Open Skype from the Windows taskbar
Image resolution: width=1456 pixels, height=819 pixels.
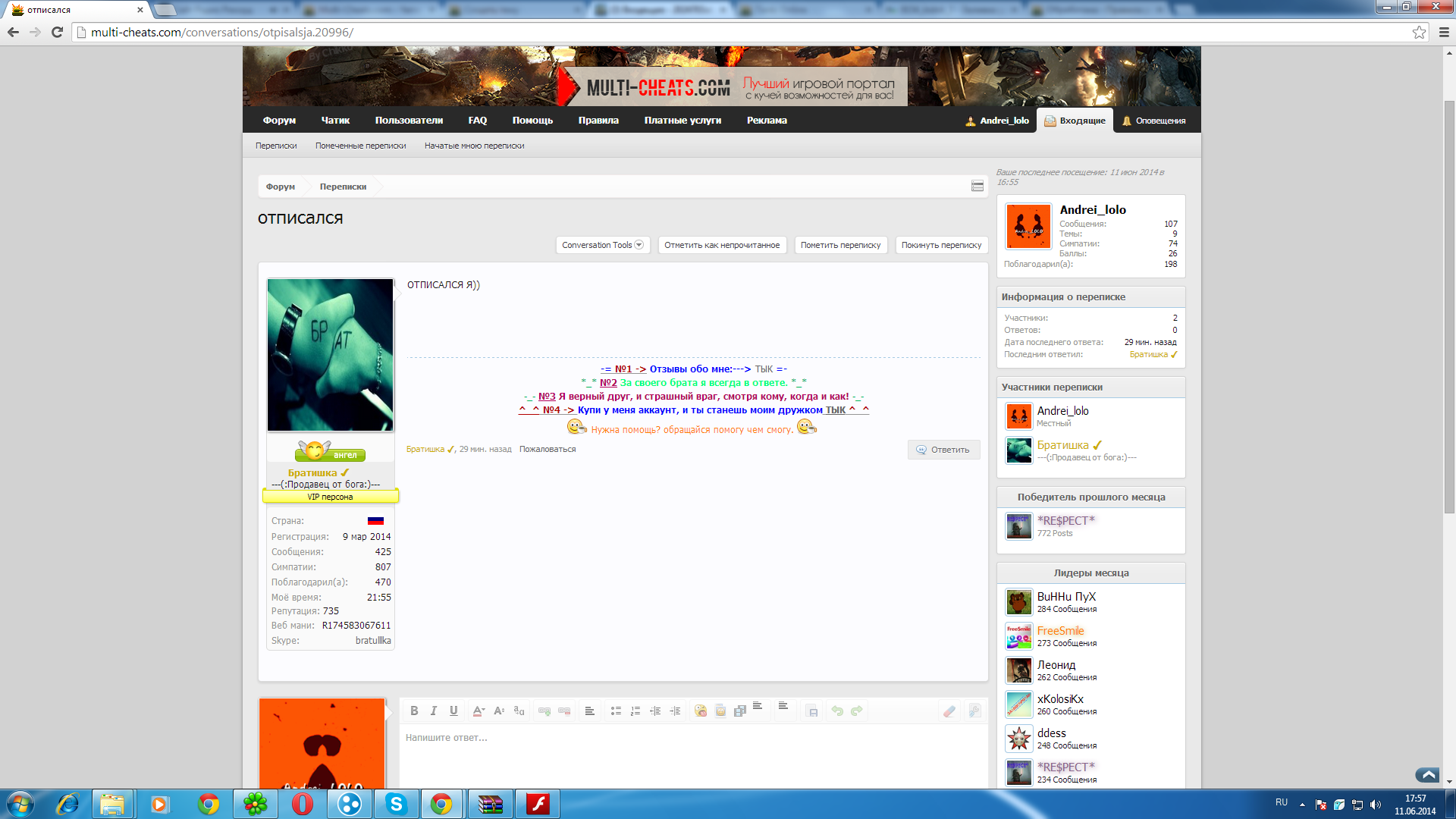pyautogui.click(x=396, y=804)
